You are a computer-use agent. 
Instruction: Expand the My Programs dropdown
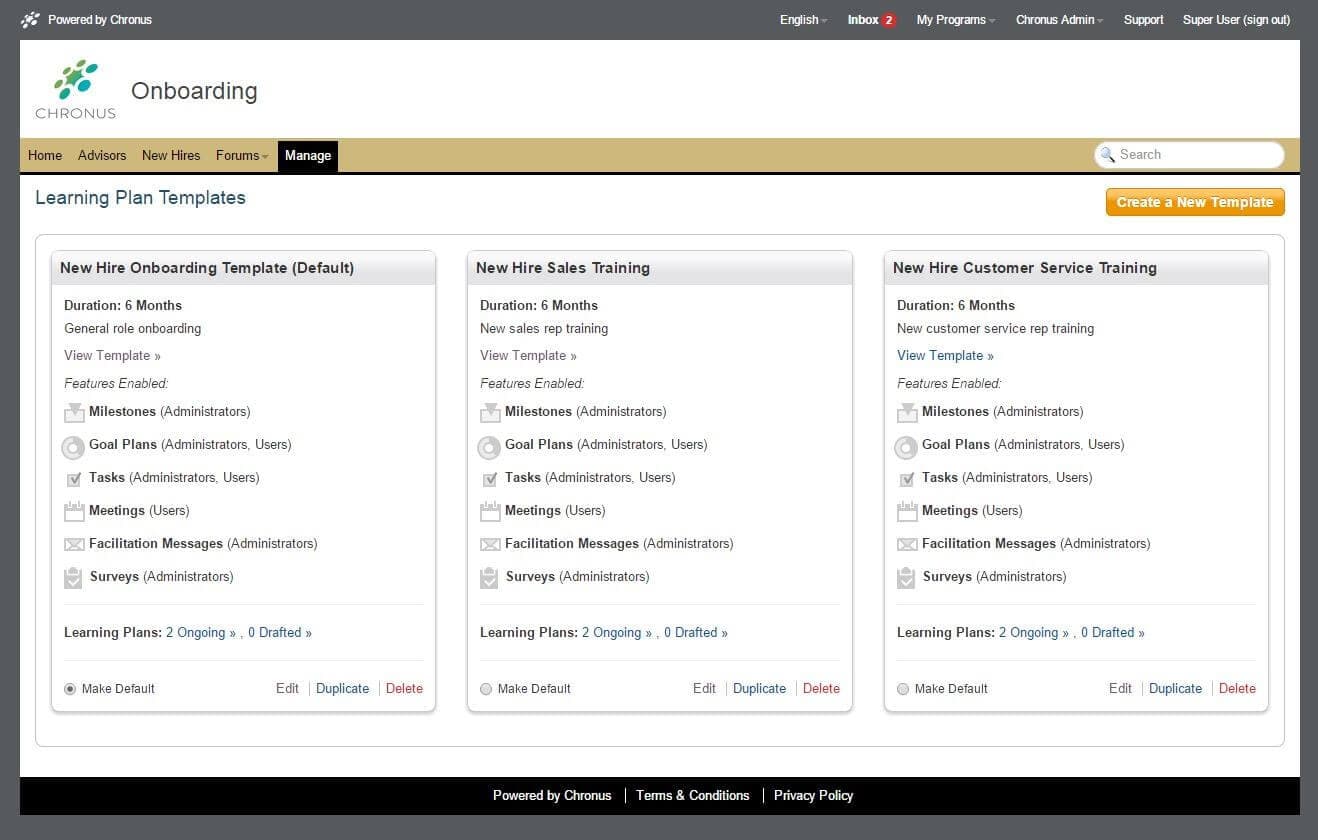point(956,20)
